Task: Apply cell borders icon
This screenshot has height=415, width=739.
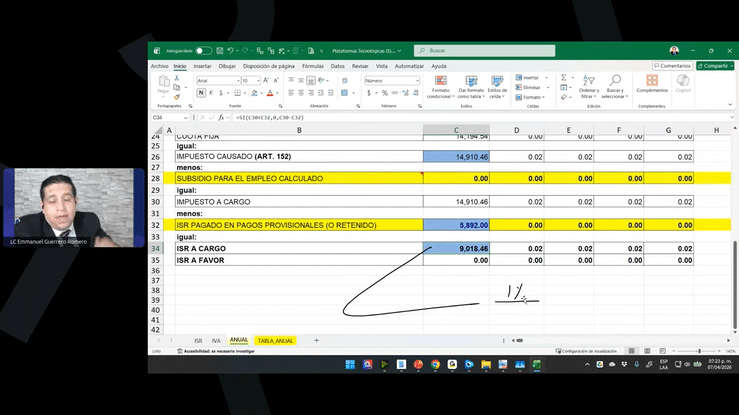Action: click(238, 93)
